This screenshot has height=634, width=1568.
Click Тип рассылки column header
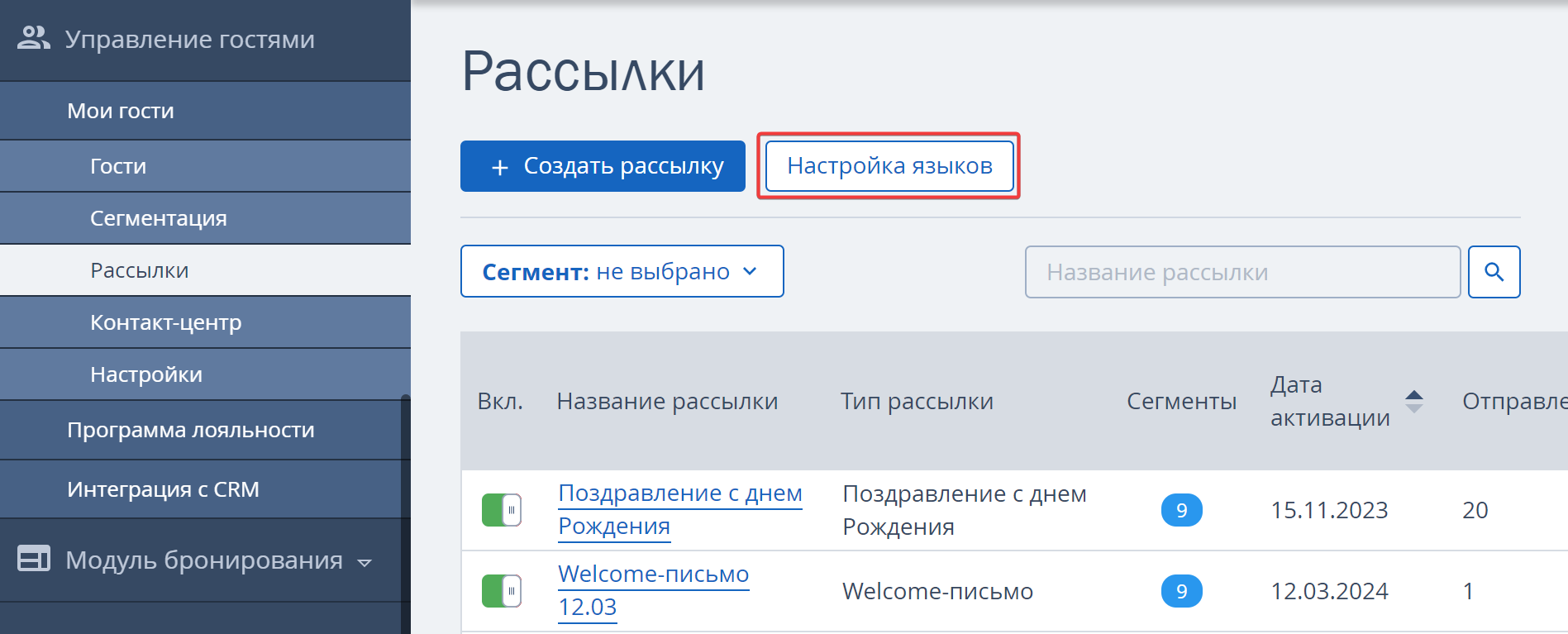point(917,402)
